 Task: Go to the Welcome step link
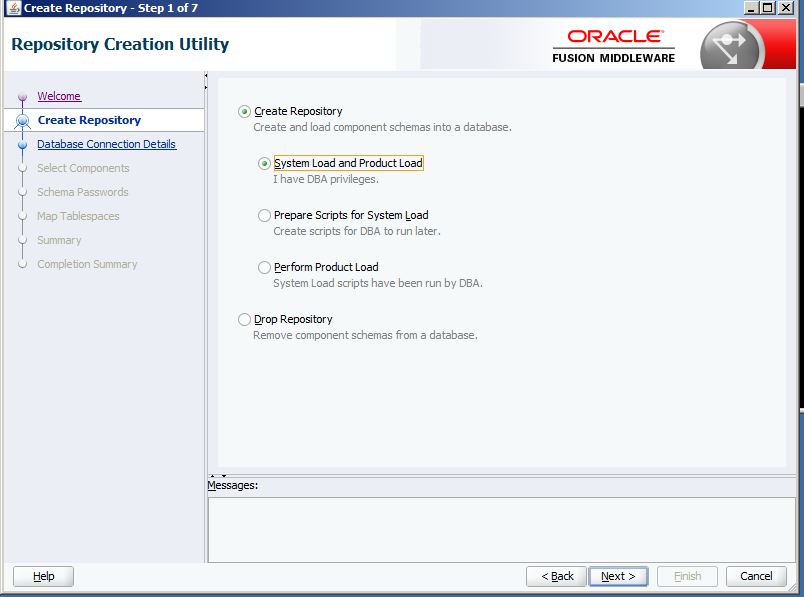pos(59,96)
